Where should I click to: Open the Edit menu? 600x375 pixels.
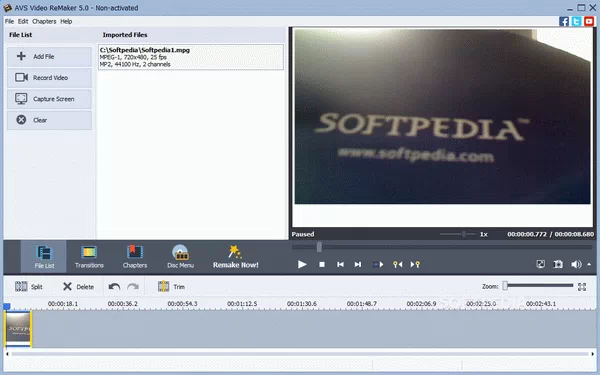[23, 21]
